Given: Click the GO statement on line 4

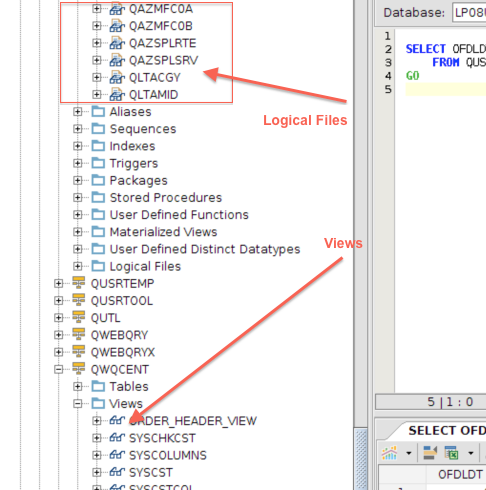Looking at the screenshot, I should pos(412,76).
